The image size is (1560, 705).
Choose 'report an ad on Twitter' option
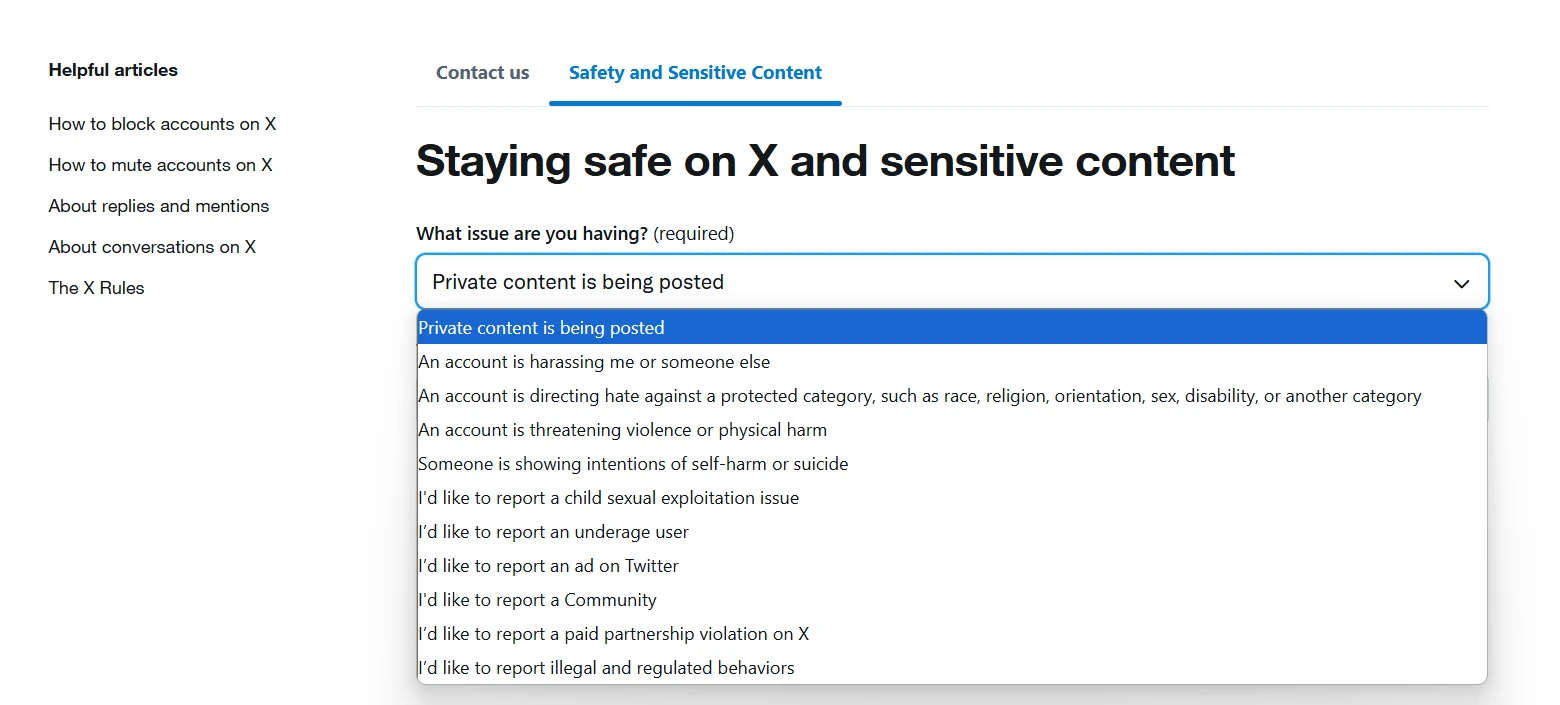(548, 566)
